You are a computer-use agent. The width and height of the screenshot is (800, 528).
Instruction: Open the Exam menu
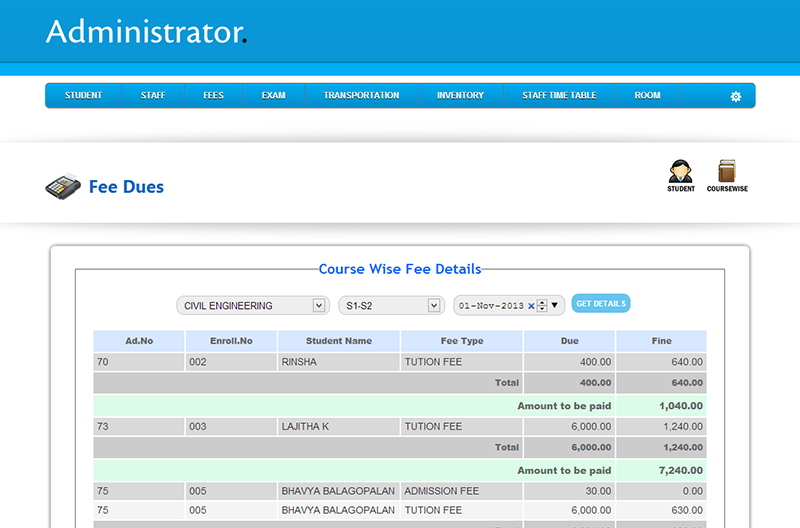tap(273, 96)
